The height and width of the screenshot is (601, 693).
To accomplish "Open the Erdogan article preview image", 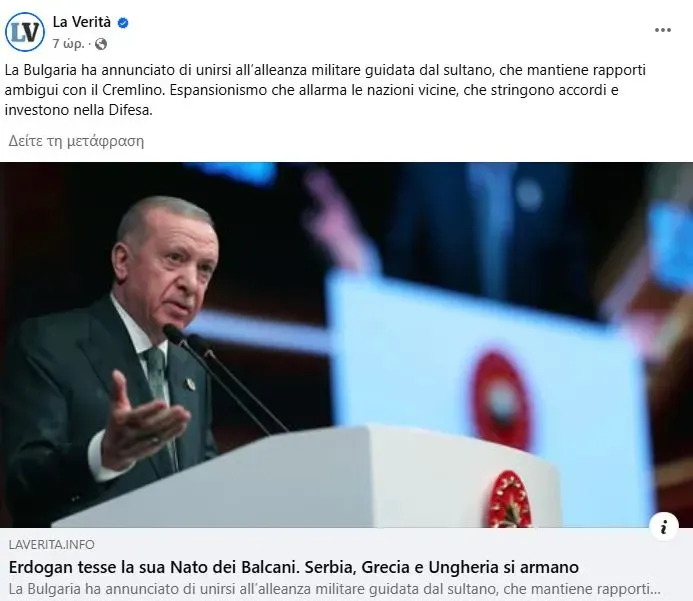I will coord(346,345).
